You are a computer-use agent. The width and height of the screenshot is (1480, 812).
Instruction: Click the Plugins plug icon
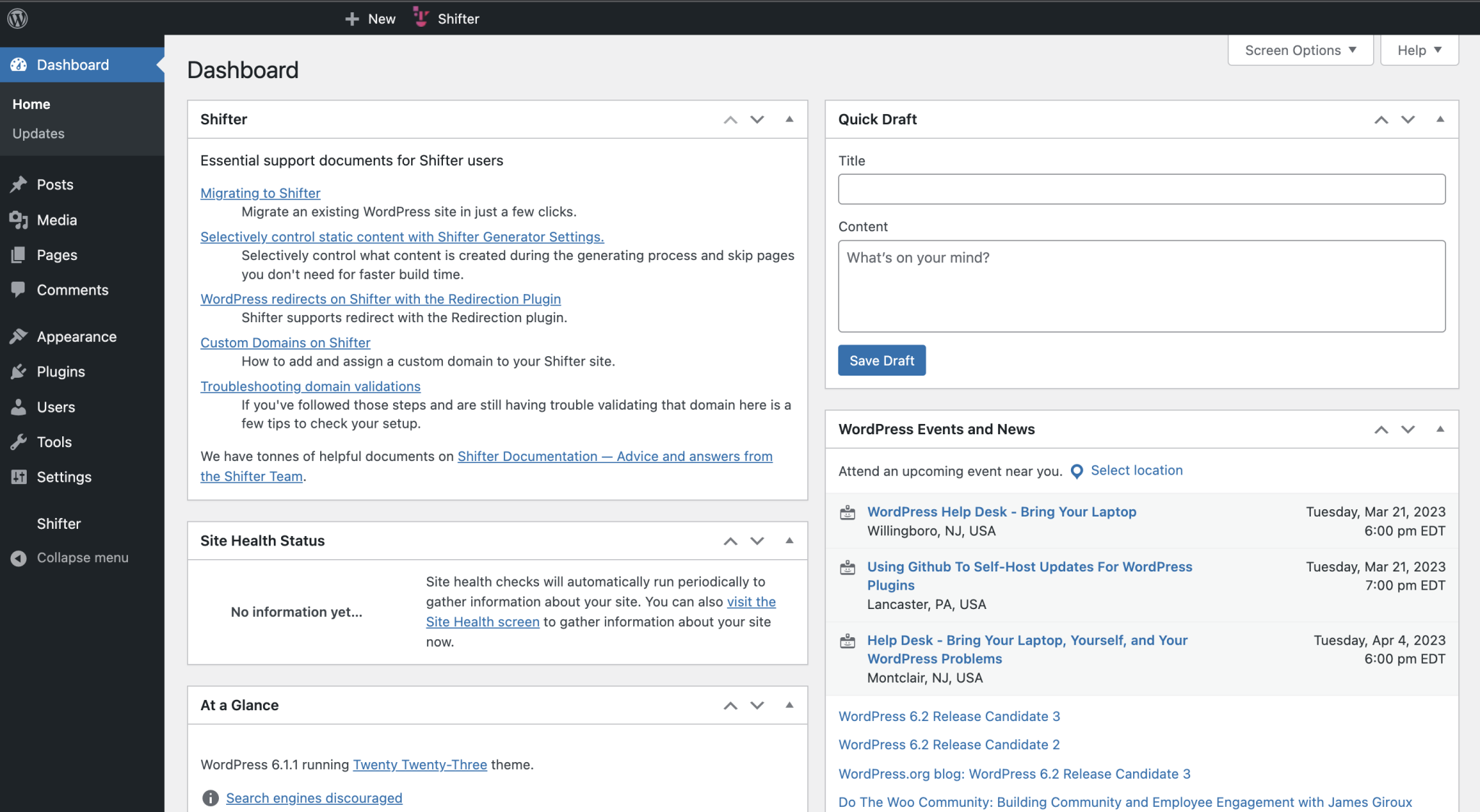[x=19, y=371]
